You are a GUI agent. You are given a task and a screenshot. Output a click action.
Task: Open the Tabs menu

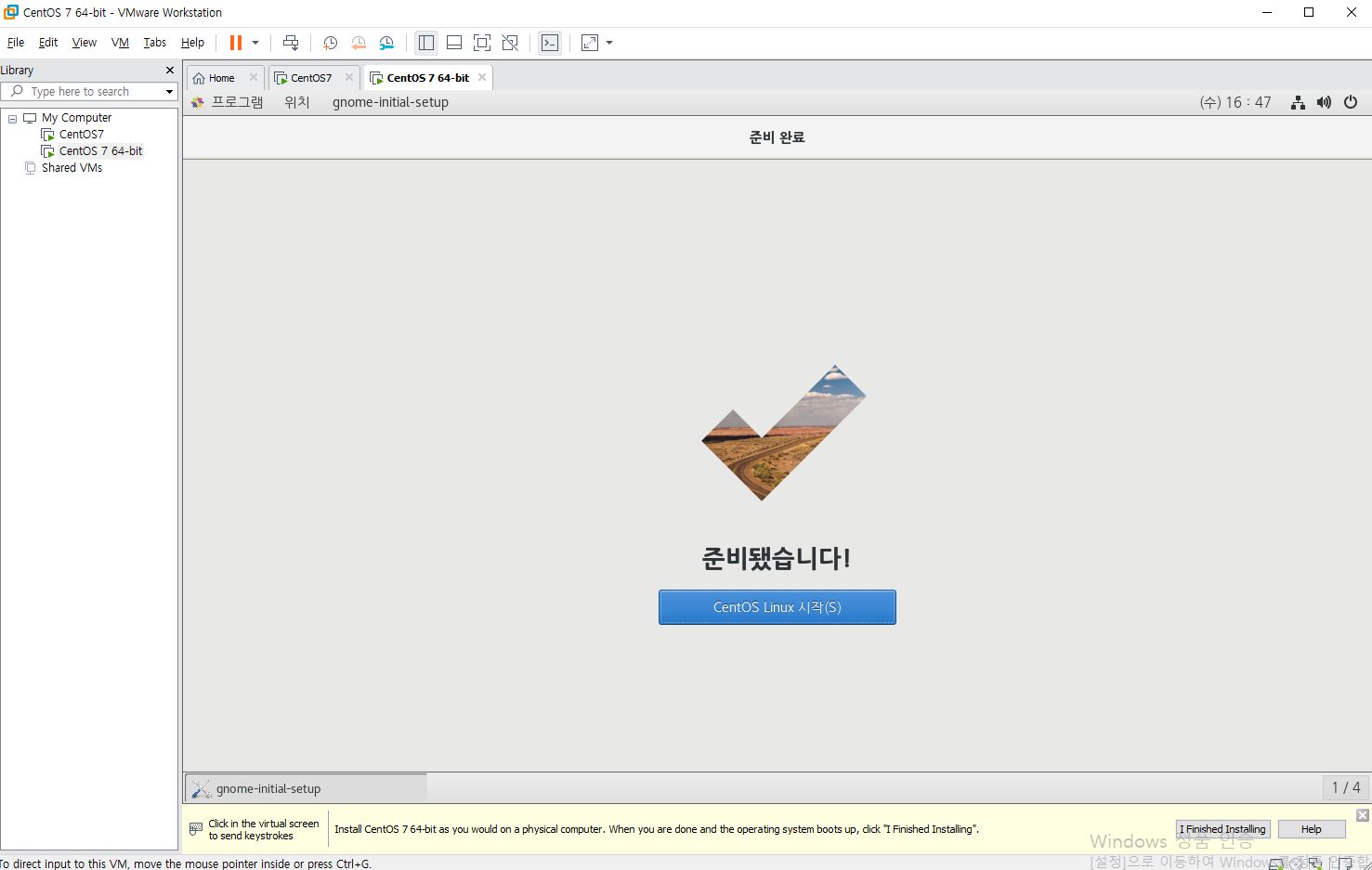click(155, 43)
